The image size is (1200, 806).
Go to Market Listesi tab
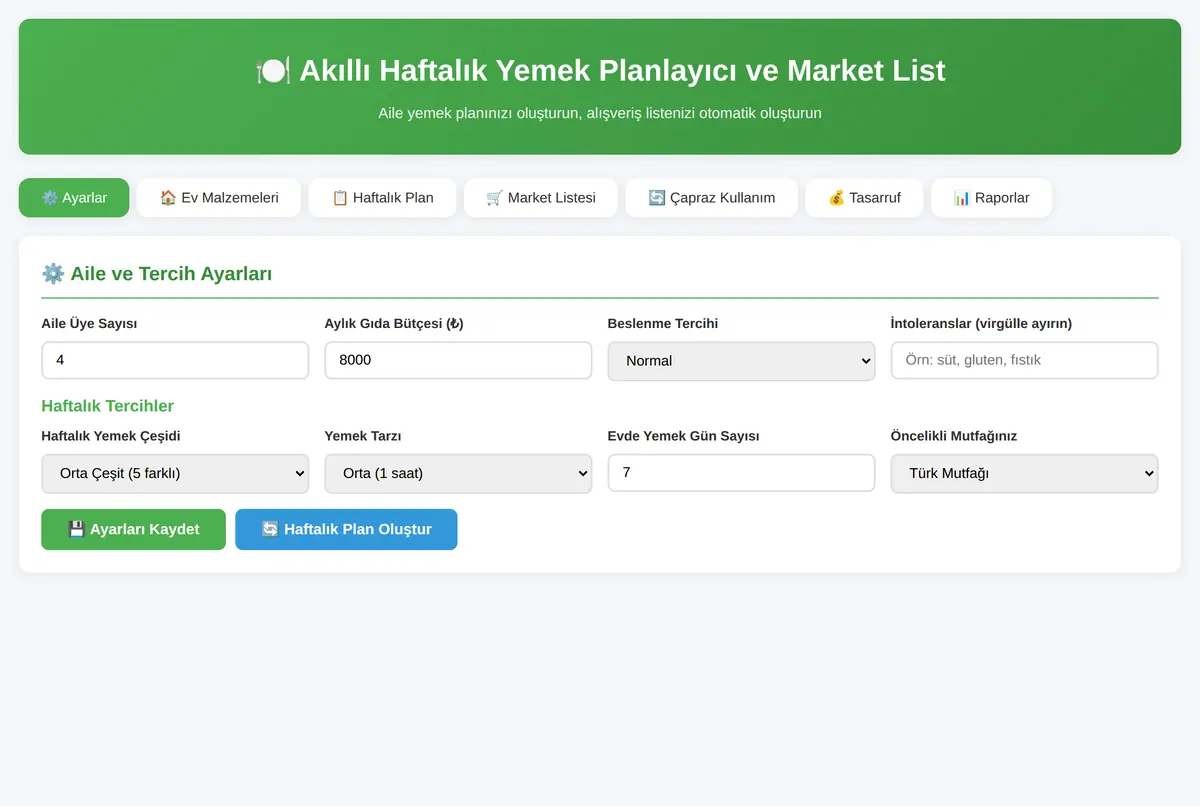[541, 198]
